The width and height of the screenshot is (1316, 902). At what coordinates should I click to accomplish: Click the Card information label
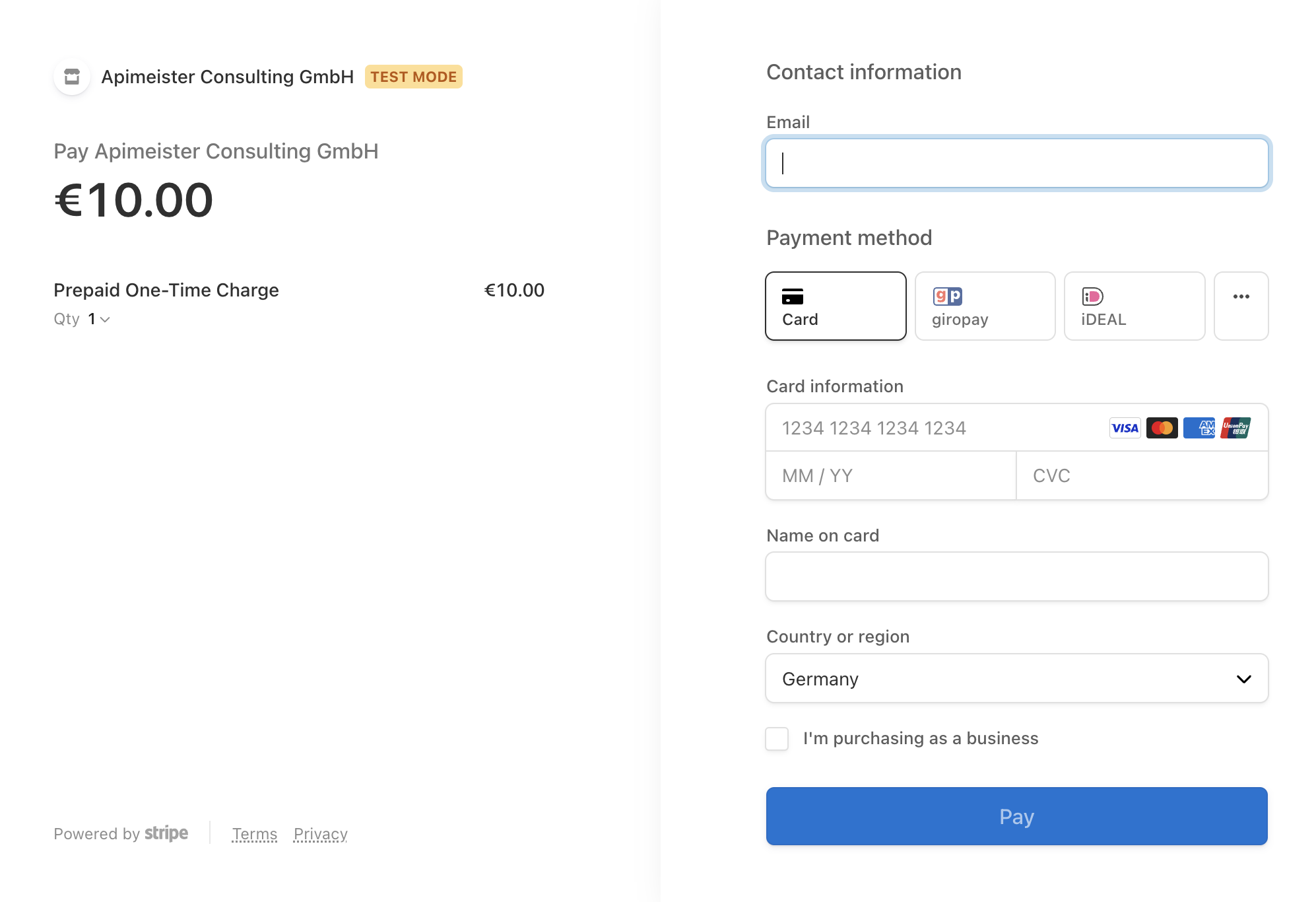click(x=835, y=386)
